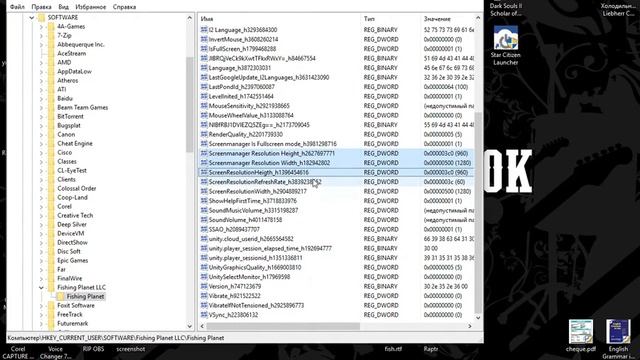Select the Beam Team Games folder icon
This screenshot has height=360, width=640.
tap(51, 107)
